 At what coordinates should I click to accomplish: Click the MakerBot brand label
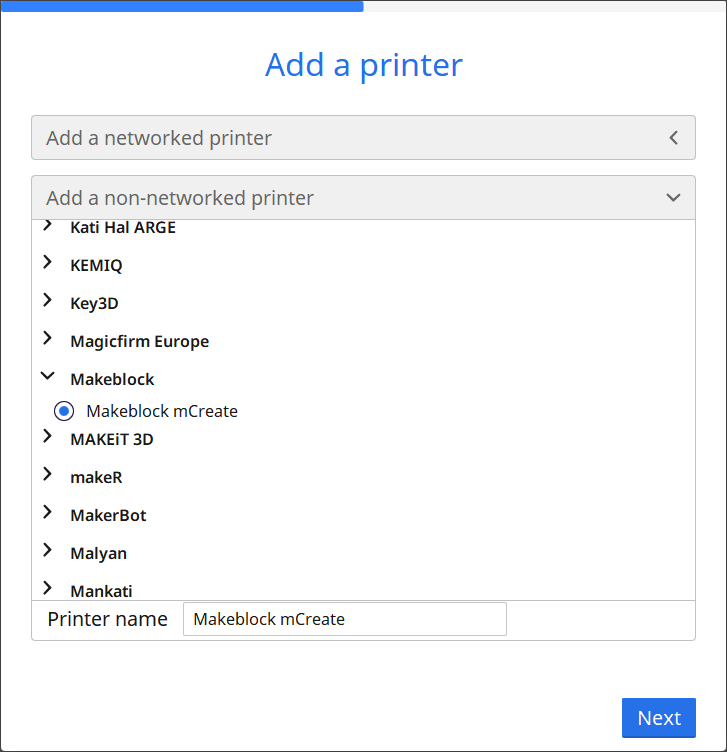click(108, 515)
